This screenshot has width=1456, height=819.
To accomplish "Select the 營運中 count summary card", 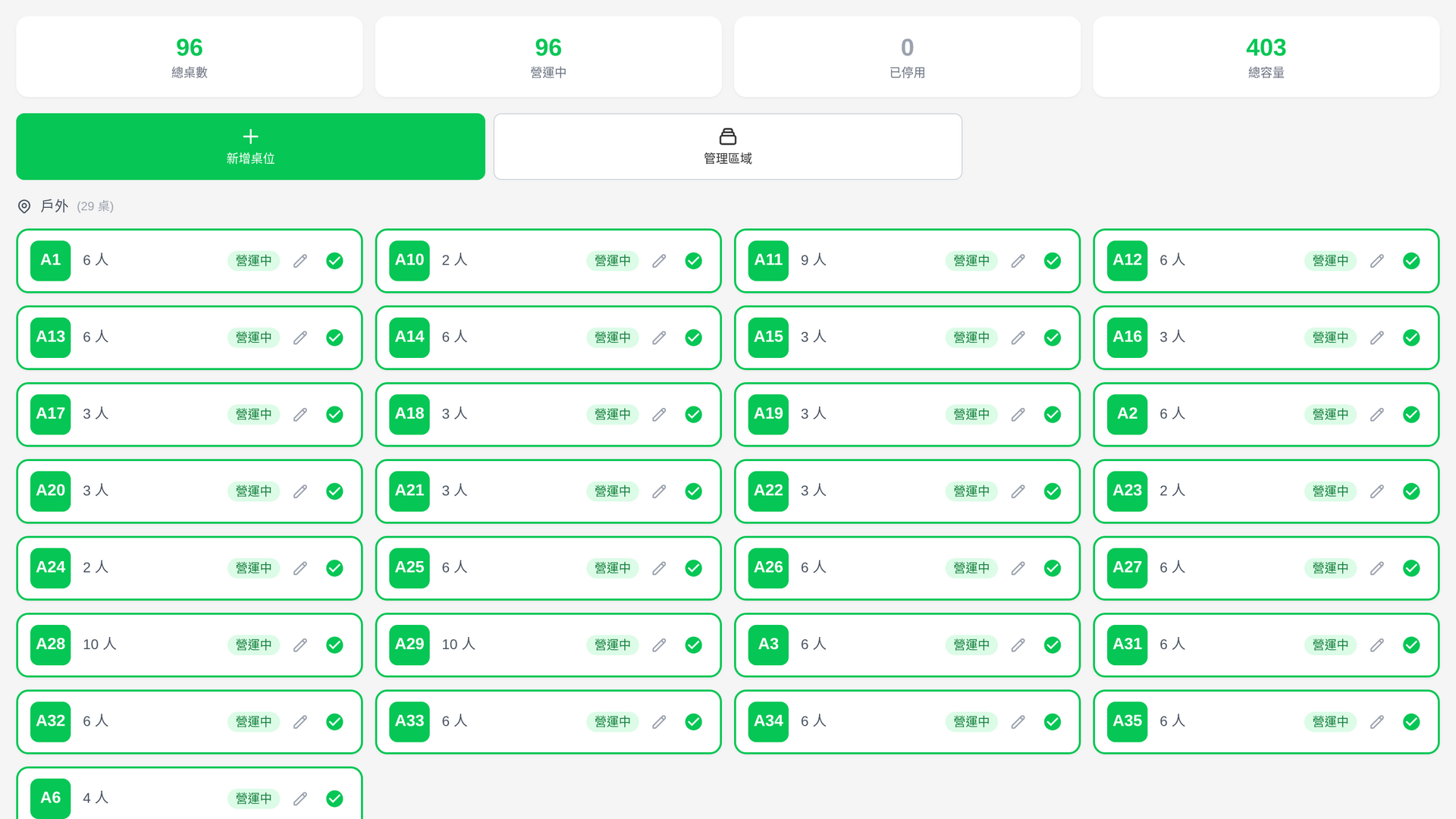I will pyautogui.click(x=548, y=57).
